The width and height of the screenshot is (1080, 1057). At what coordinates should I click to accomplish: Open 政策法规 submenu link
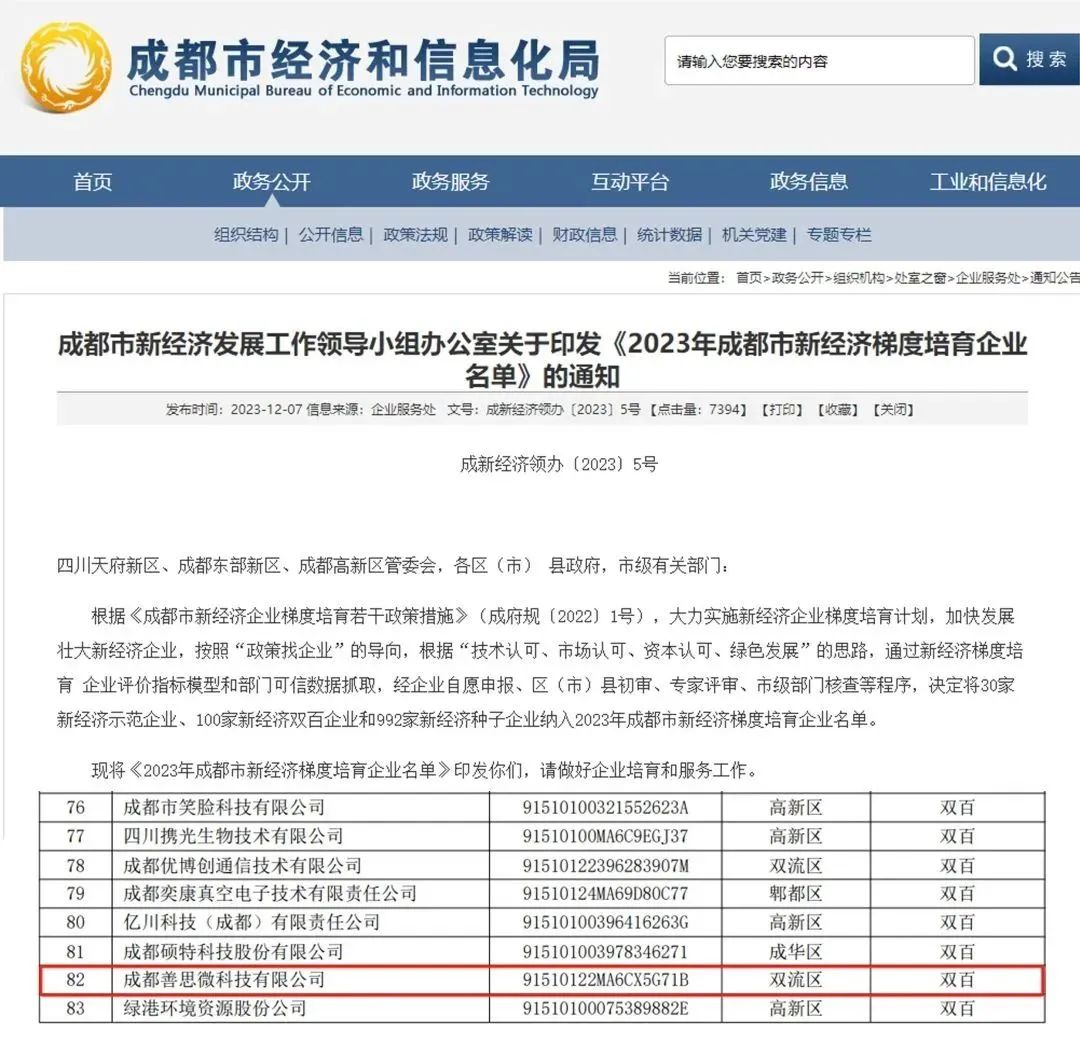(x=415, y=235)
